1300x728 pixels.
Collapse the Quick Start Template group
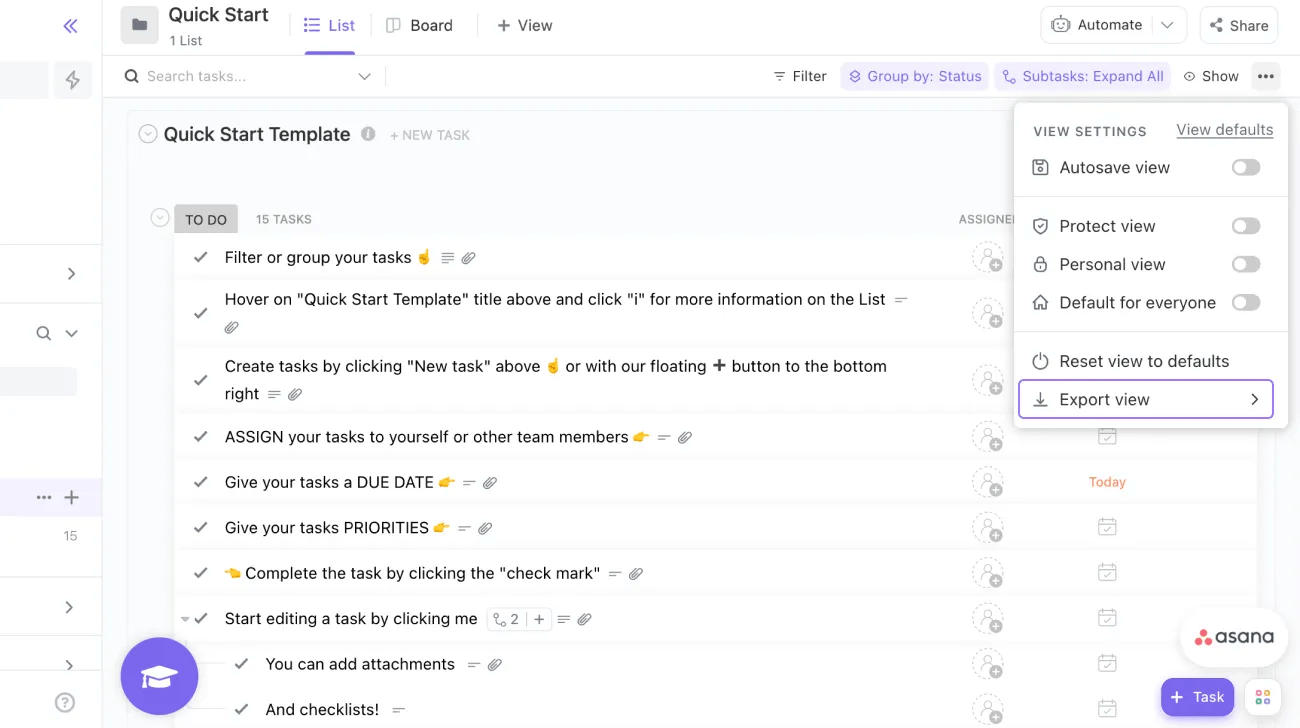coord(146,133)
